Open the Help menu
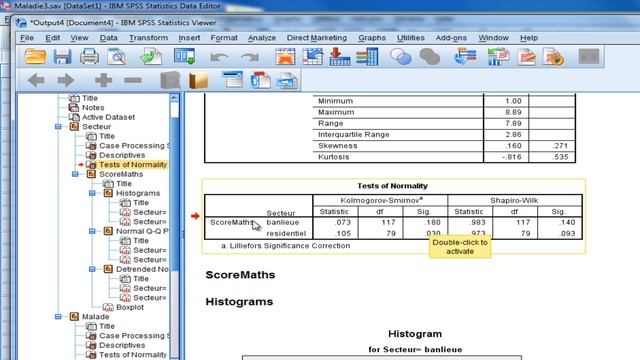The width and height of the screenshot is (640, 360). click(529, 38)
